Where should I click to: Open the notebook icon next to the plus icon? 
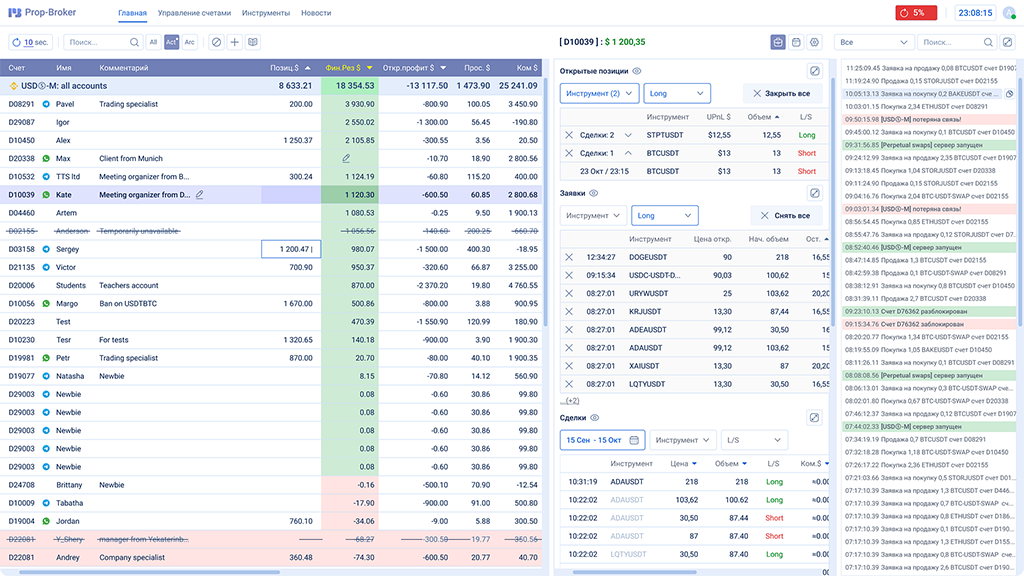pyautogui.click(x=253, y=42)
